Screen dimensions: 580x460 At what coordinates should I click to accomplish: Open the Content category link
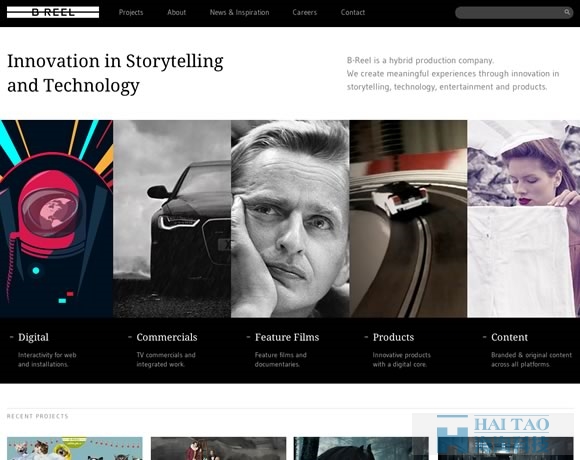509,337
